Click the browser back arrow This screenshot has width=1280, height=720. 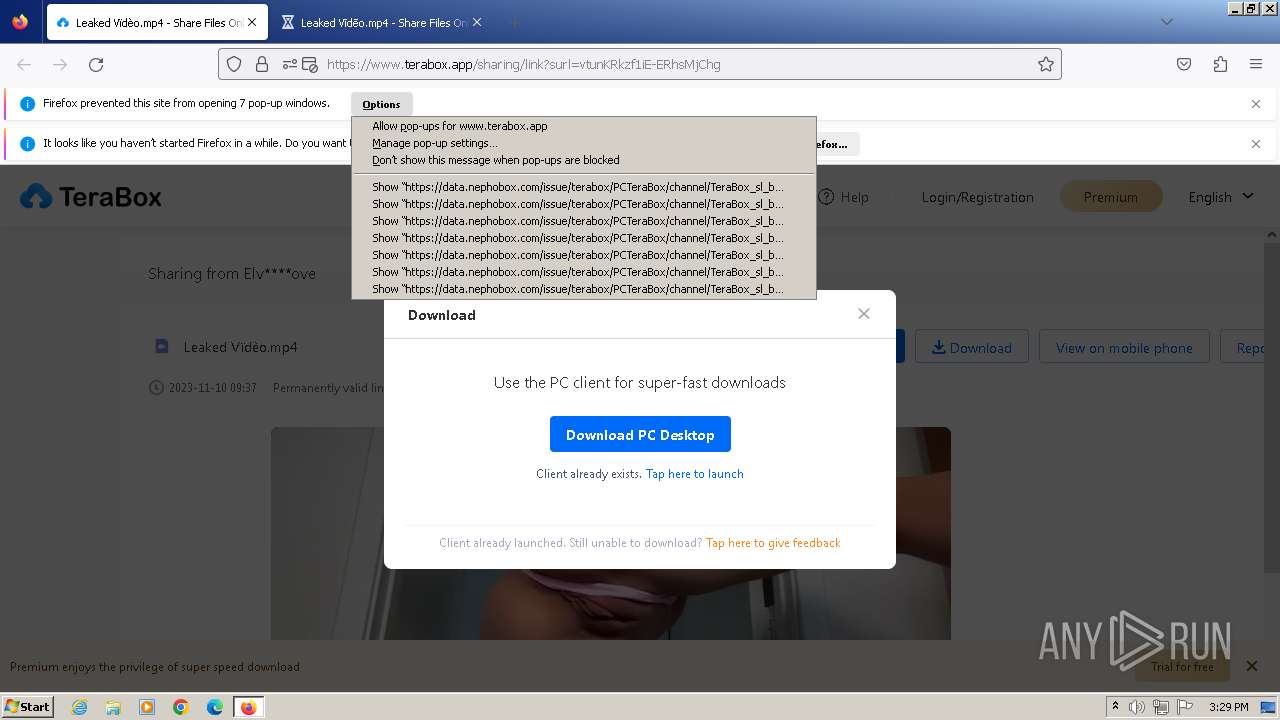24,64
